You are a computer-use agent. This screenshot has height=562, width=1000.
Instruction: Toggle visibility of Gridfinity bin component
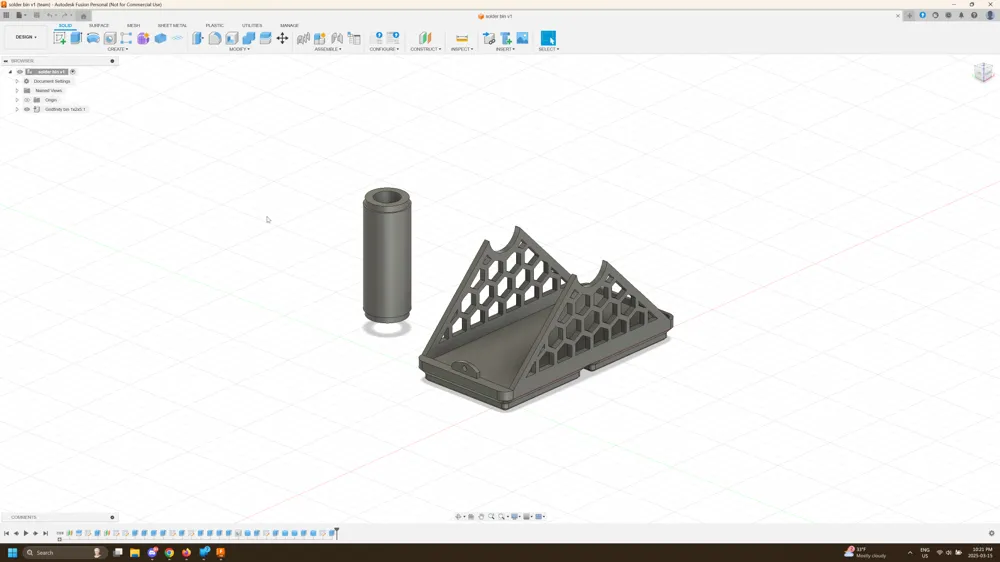(x=27, y=109)
